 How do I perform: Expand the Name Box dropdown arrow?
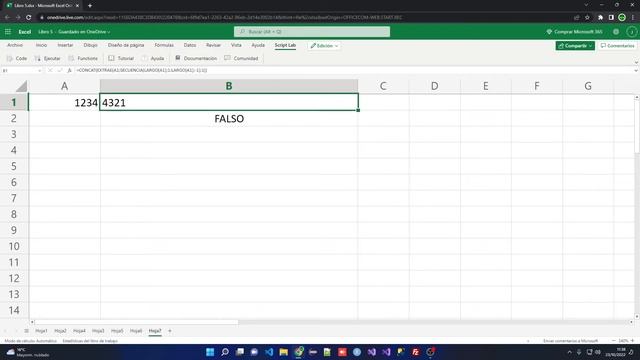click(40, 71)
